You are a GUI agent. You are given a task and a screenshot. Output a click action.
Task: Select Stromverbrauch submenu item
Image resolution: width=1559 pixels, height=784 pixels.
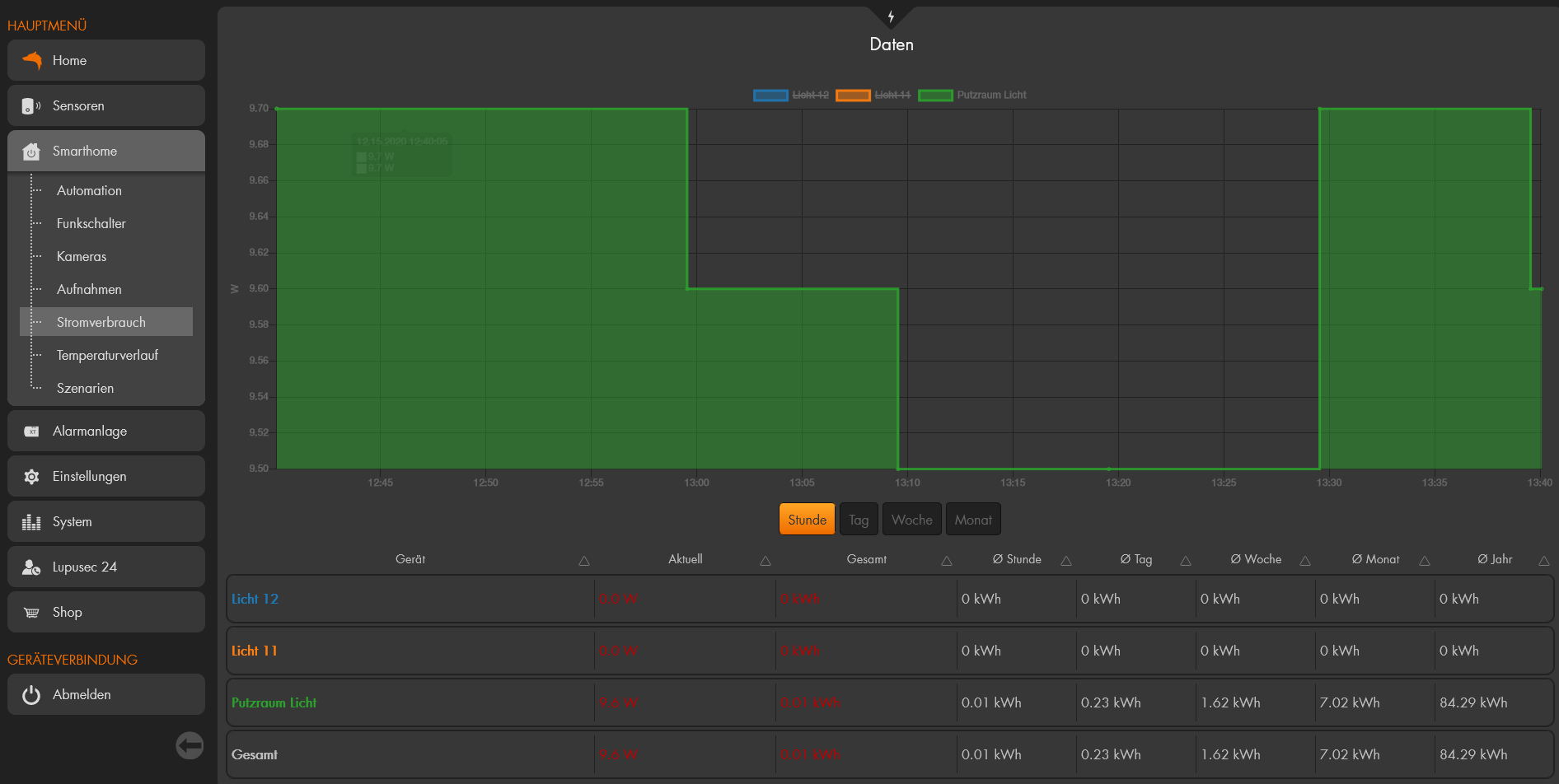click(106, 322)
